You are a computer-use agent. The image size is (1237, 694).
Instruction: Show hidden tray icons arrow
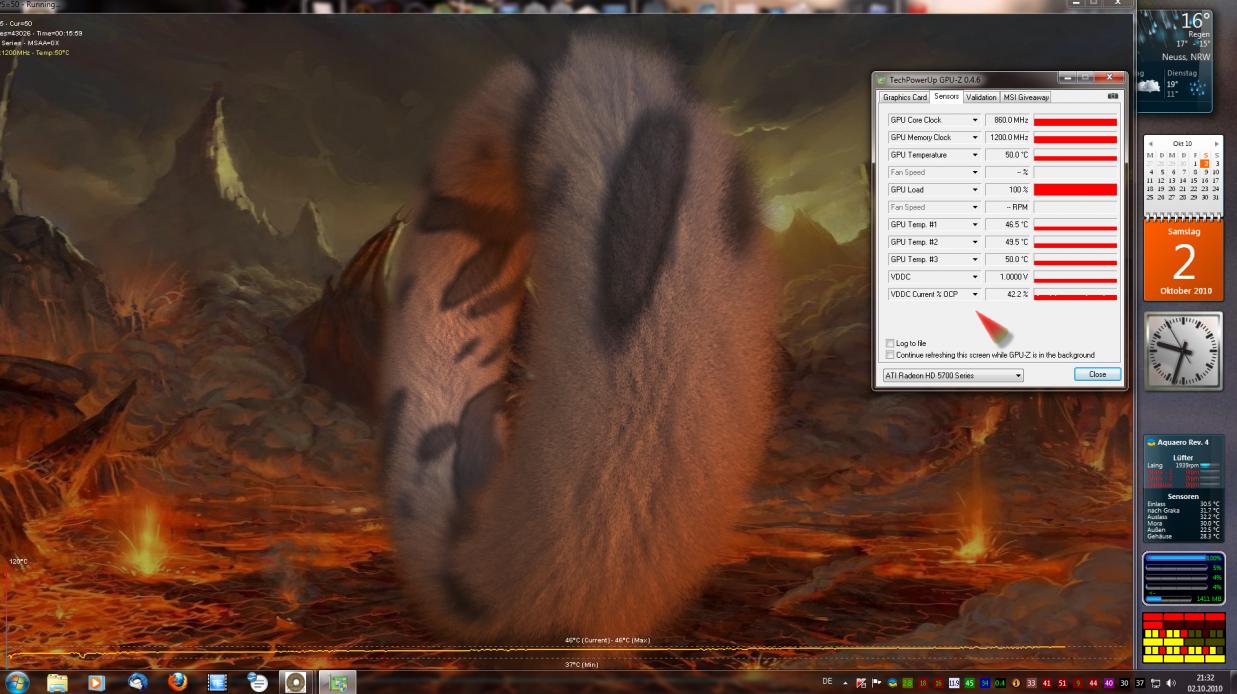843,682
